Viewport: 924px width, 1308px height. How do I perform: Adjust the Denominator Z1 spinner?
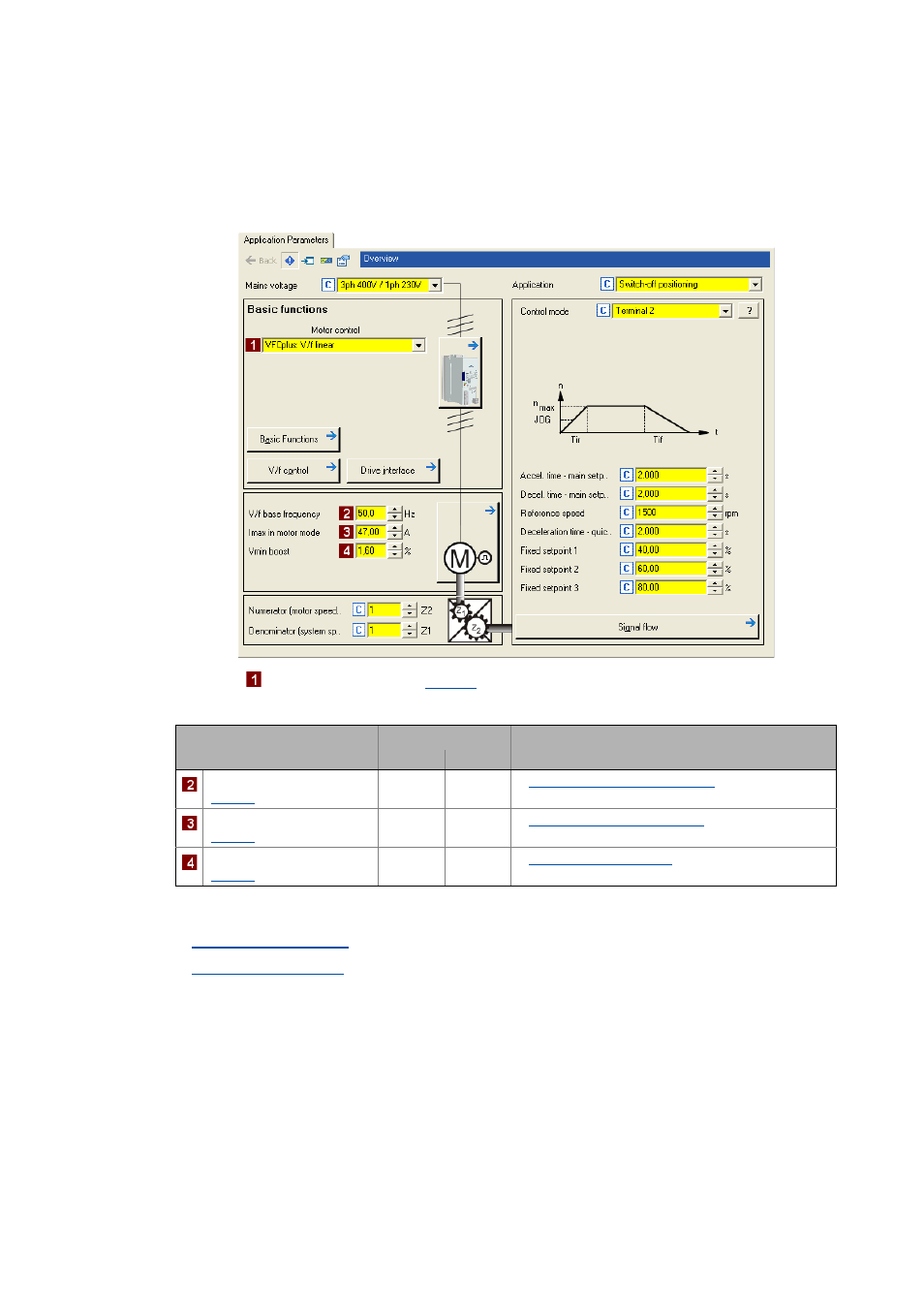point(410,630)
